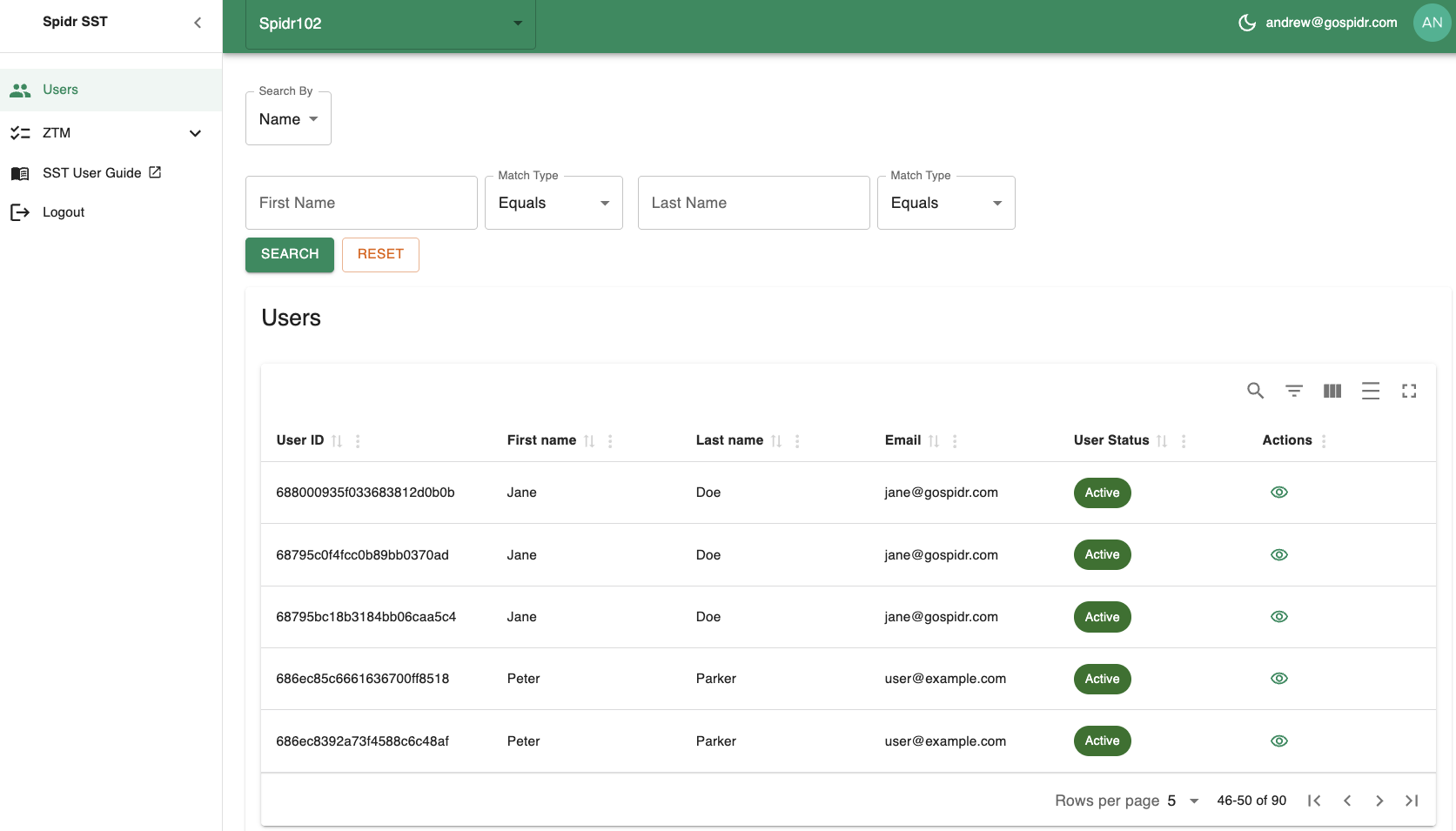Select ZTM in the sidebar
Viewport: 1456px width, 831px height.
[x=111, y=133]
